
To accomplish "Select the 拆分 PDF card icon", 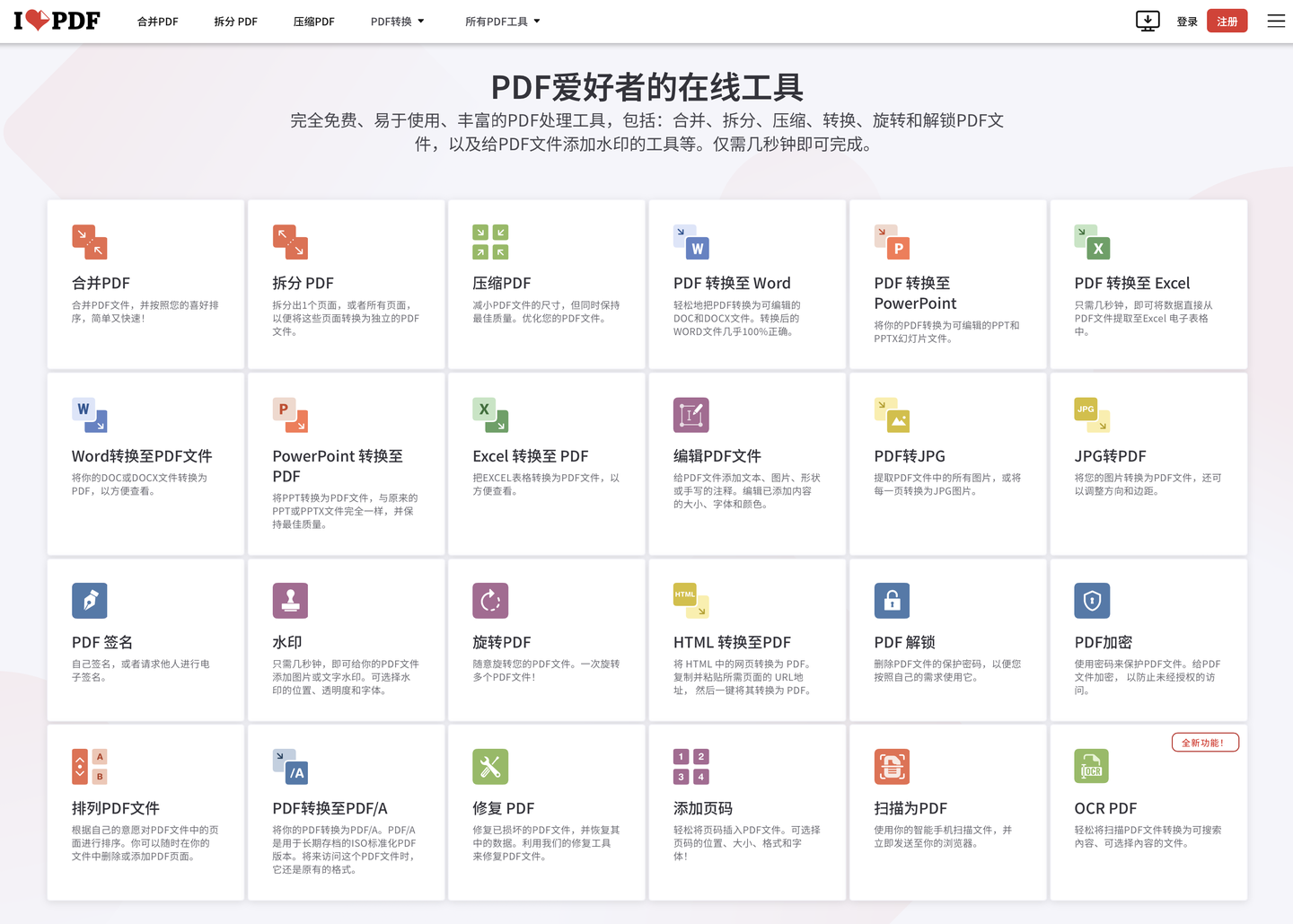I will coord(290,242).
